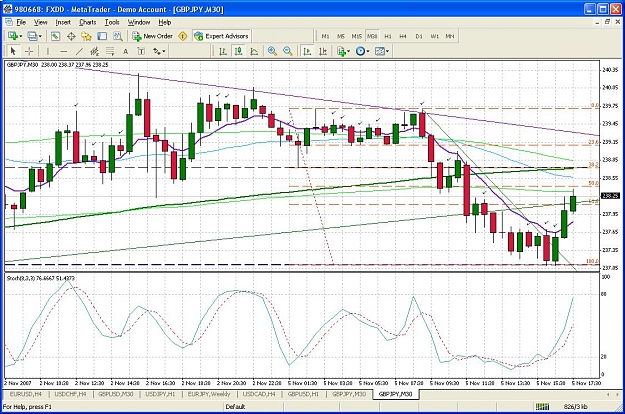The width and height of the screenshot is (625, 414).
Task: Click the connection status bars icon
Action: point(542,406)
